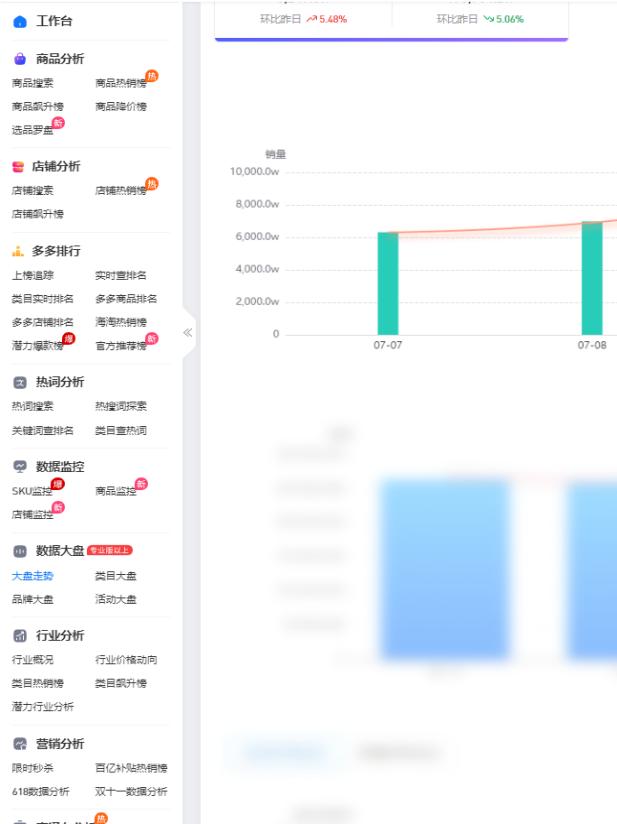Open 选品罗盘 menu item

33,130
